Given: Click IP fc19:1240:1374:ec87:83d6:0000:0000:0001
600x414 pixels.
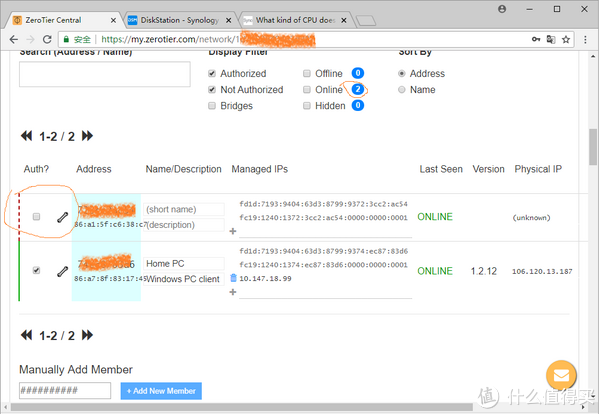Looking at the screenshot, I should (x=323, y=265).
